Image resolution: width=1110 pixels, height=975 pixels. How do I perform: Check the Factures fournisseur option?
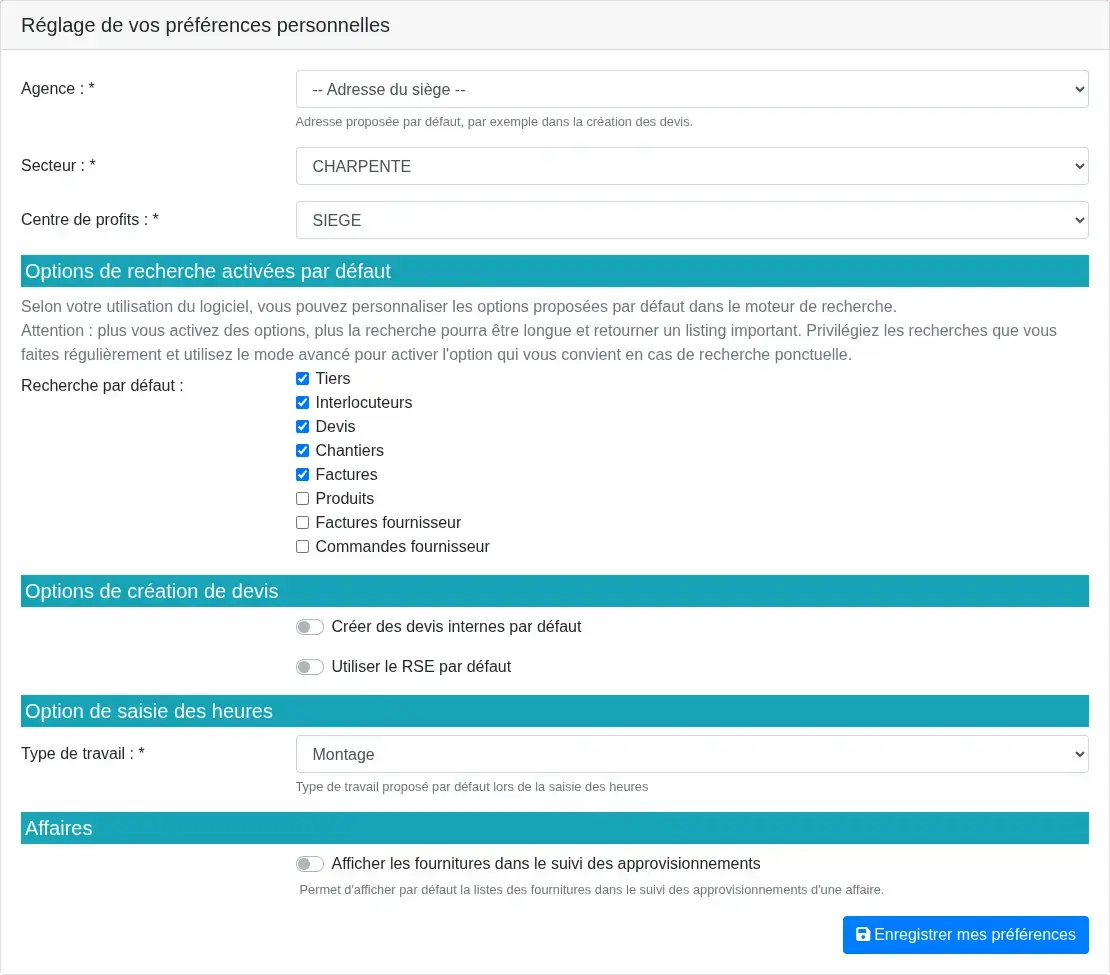(302, 522)
